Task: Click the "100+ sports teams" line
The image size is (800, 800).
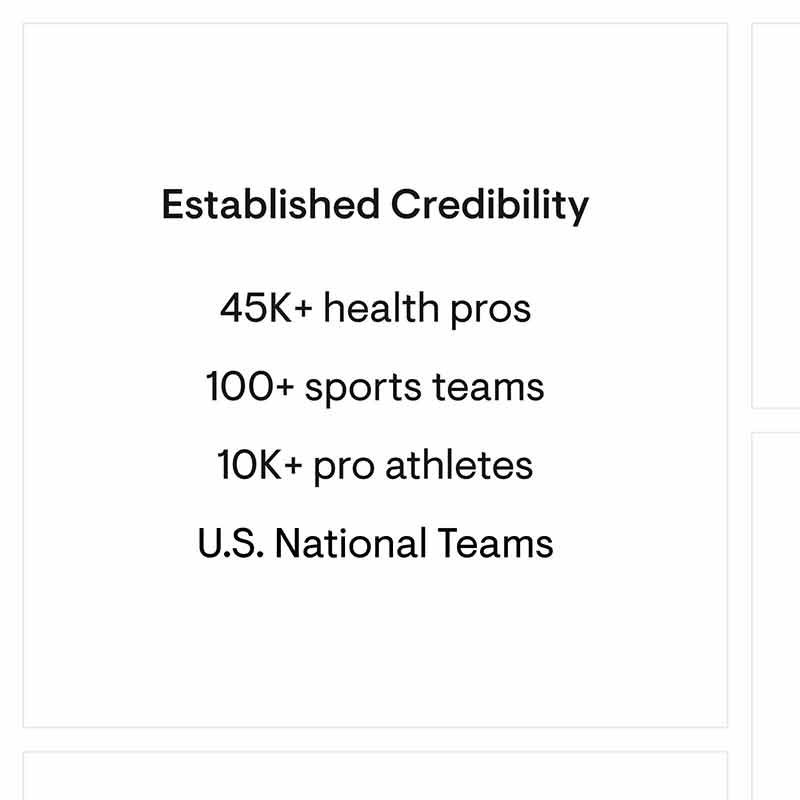Action: point(375,387)
